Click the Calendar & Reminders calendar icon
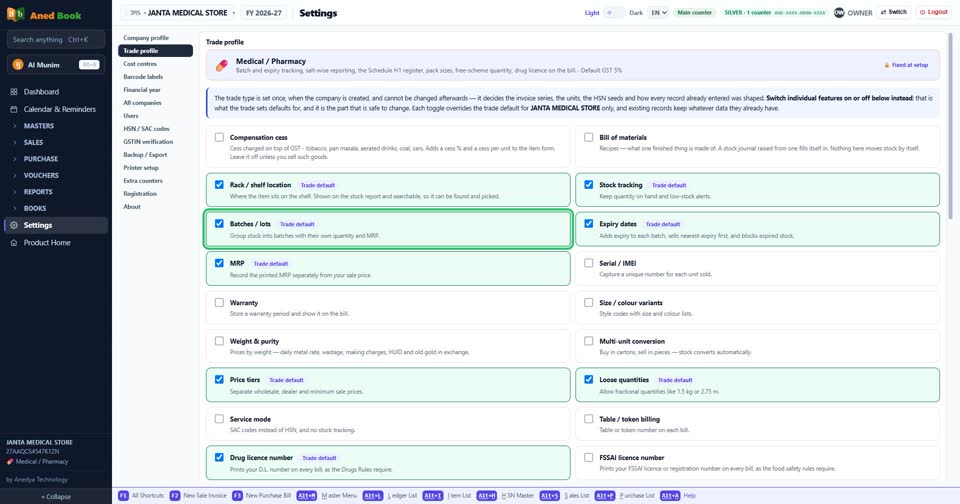Image resolution: width=960 pixels, height=504 pixels. pyautogui.click(x=14, y=109)
